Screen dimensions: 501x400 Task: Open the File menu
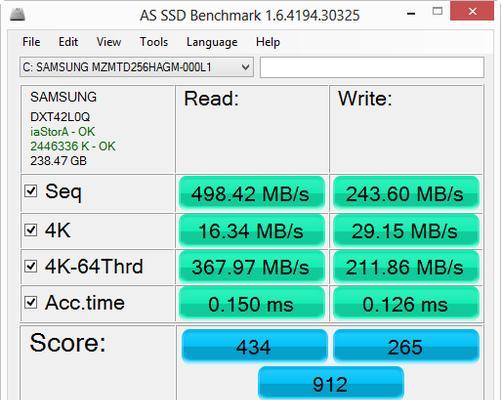[31, 42]
